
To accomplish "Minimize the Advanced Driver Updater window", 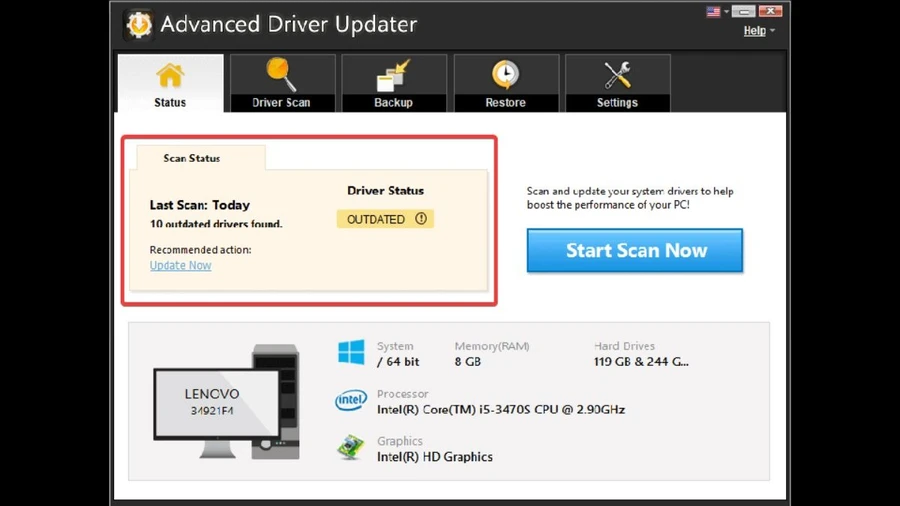I will coord(743,11).
